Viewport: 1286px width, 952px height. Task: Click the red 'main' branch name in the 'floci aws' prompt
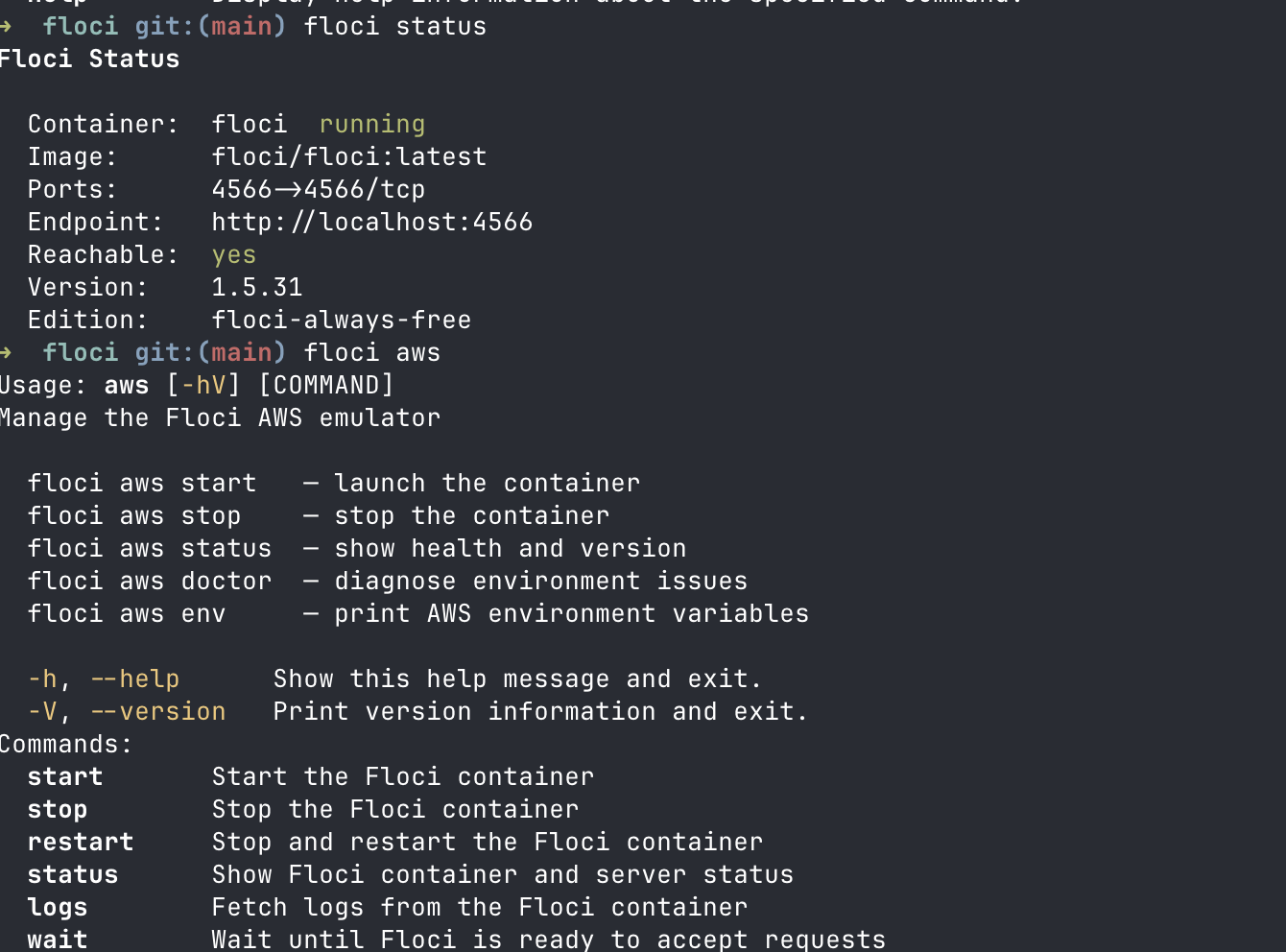tap(242, 352)
